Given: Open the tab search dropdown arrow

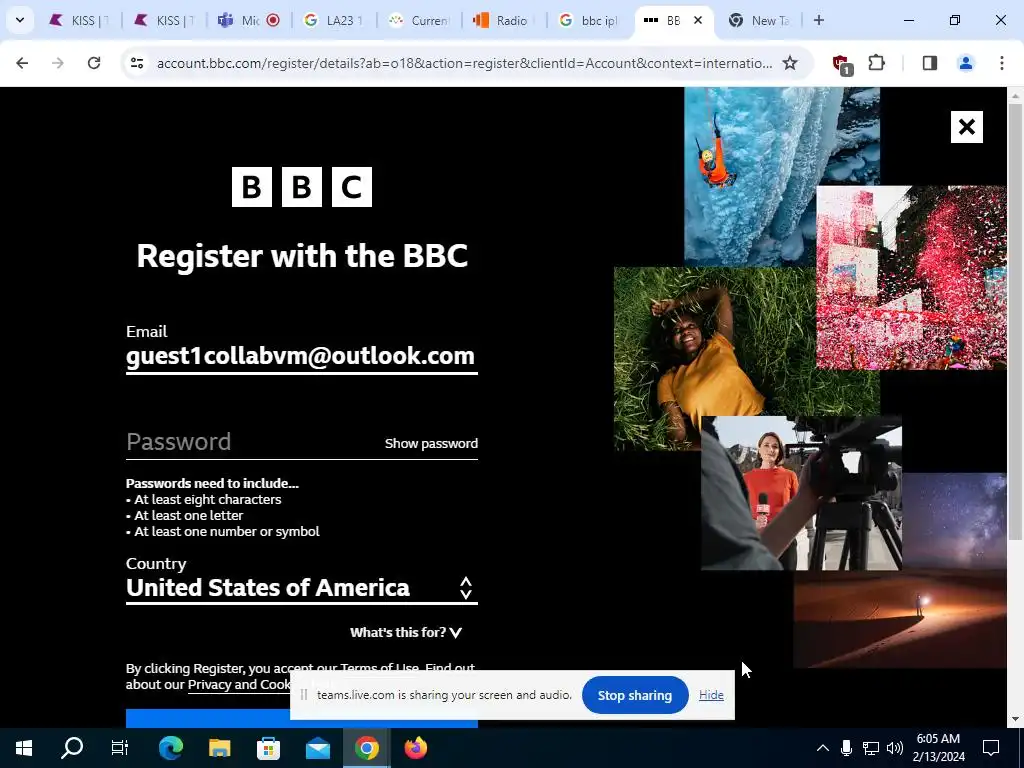Looking at the screenshot, I should (20, 20).
